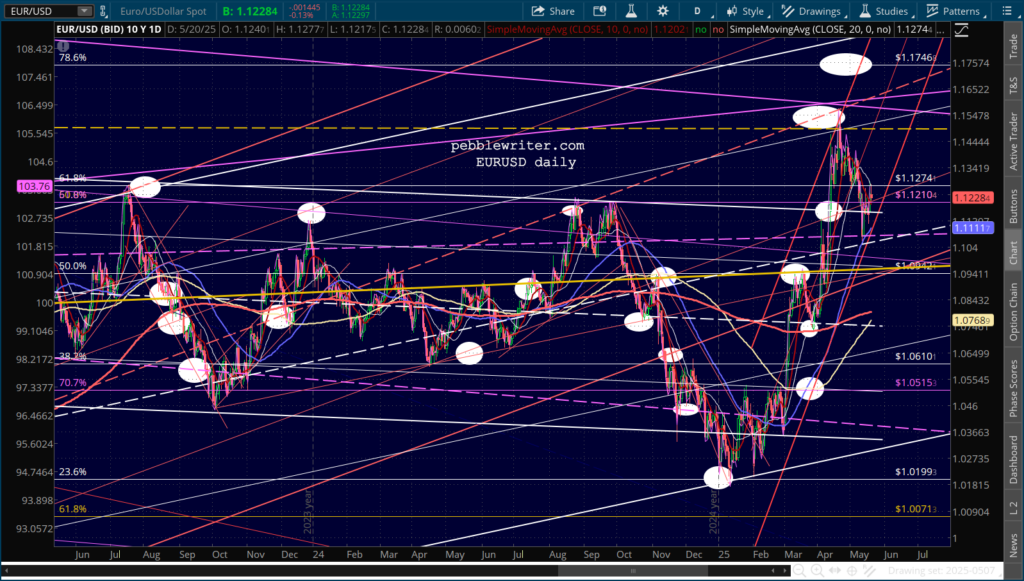1024x581 pixels.
Task: Open chart settings gear icon
Action: click(x=663, y=11)
